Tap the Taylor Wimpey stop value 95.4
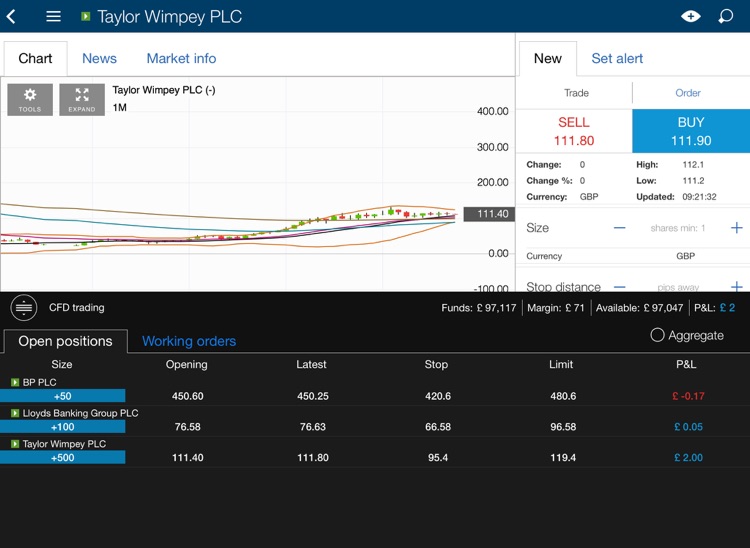750x548 pixels. 438,457
